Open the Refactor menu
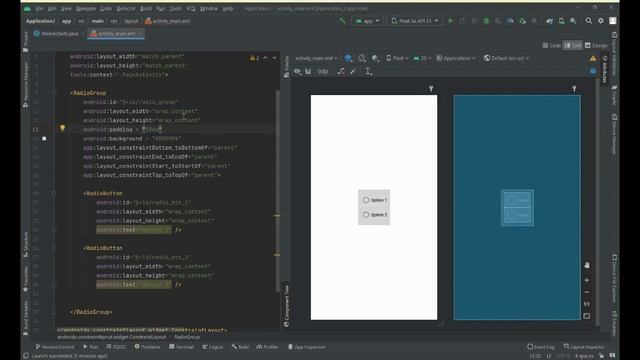The width and height of the screenshot is (640, 360). point(126,8)
